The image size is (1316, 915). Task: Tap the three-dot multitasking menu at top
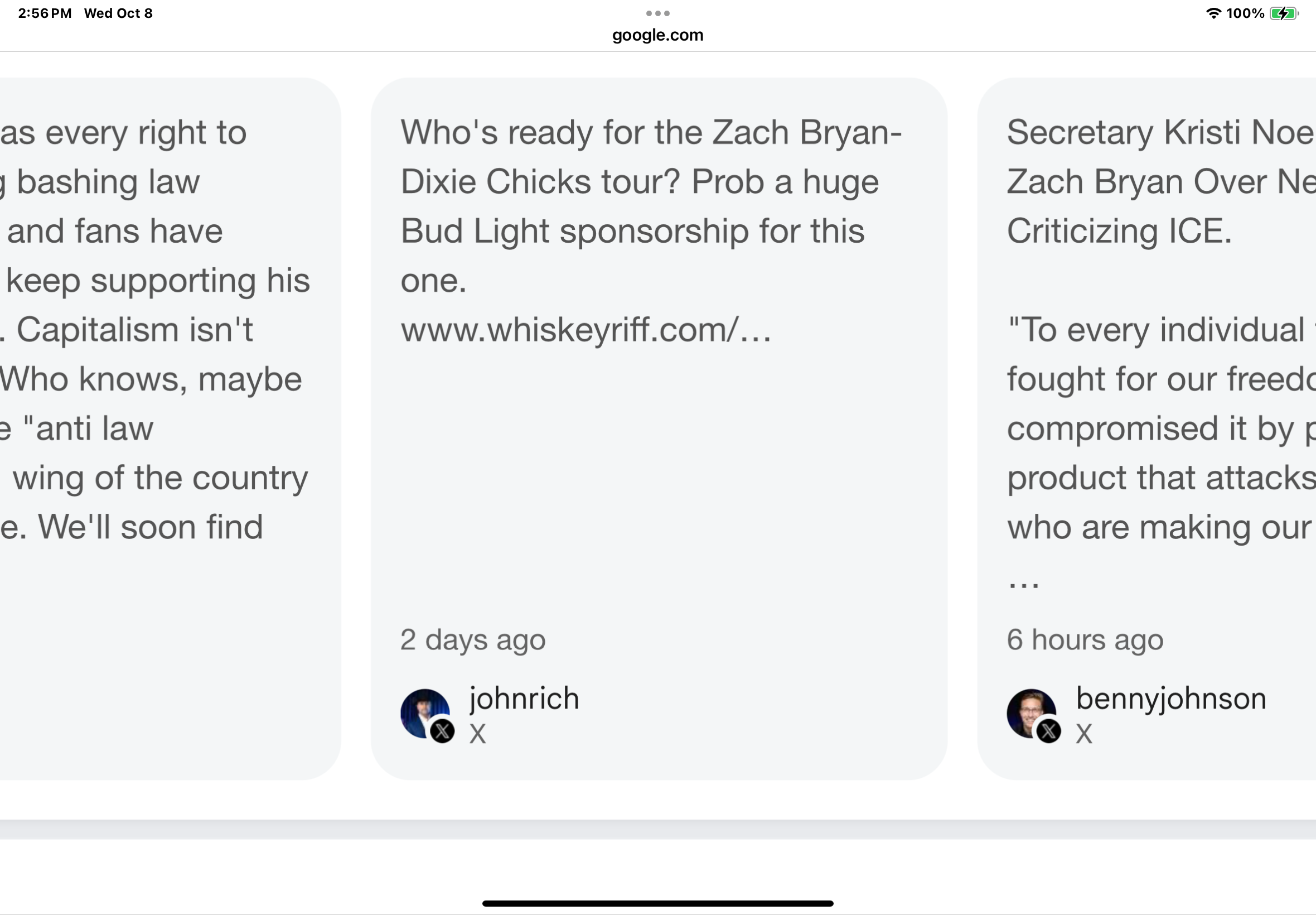click(x=657, y=13)
